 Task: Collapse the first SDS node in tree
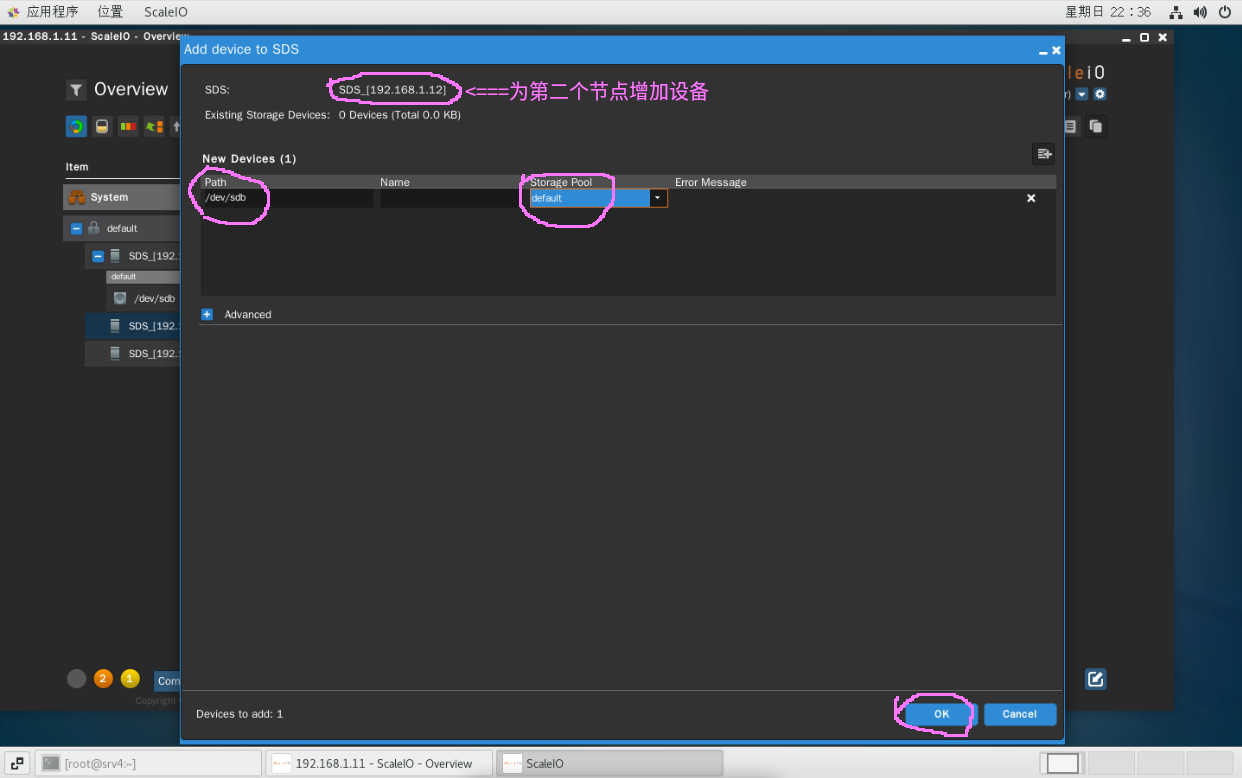click(x=98, y=256)
